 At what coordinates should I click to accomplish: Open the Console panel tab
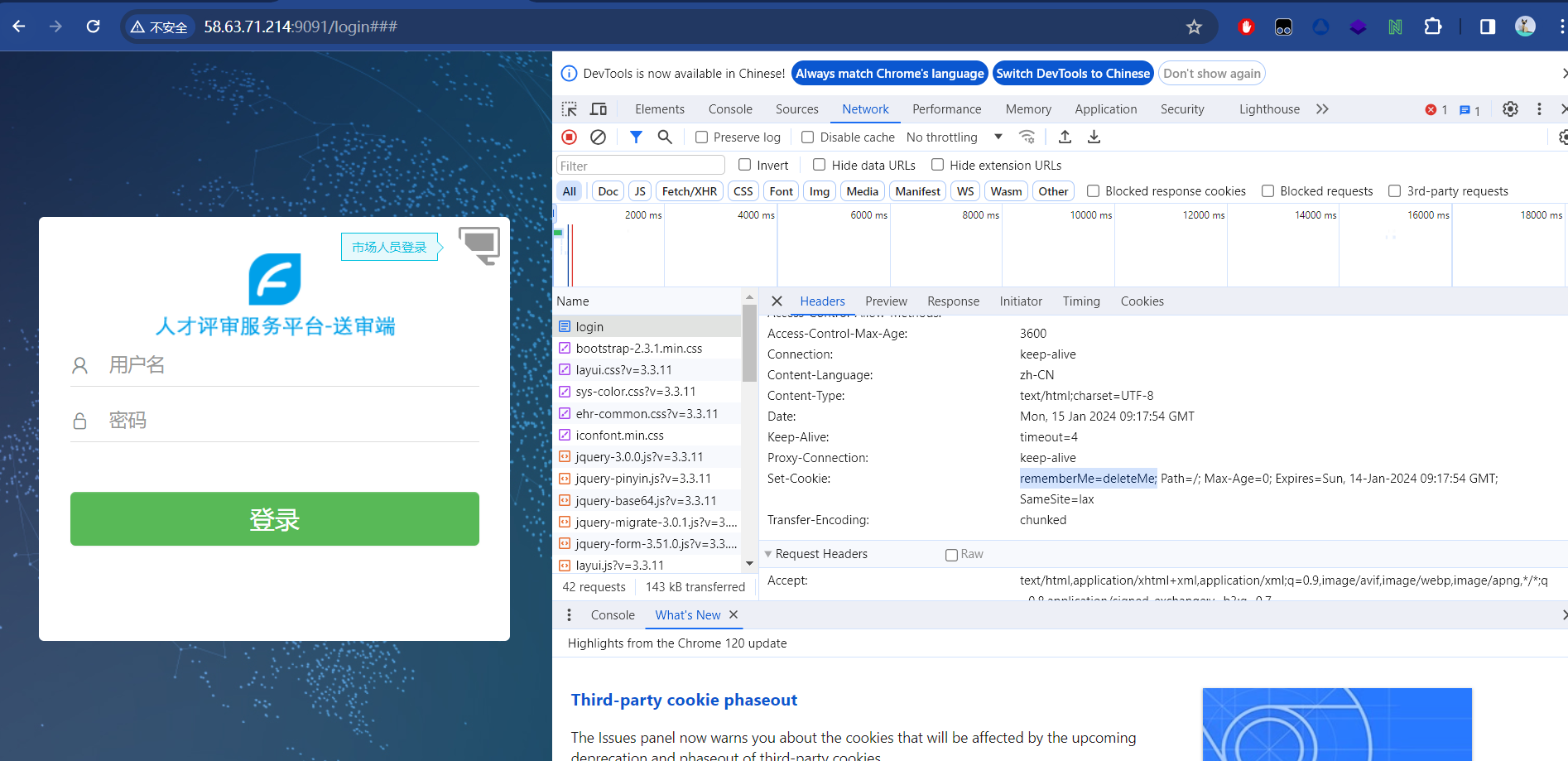click(730, 109)
